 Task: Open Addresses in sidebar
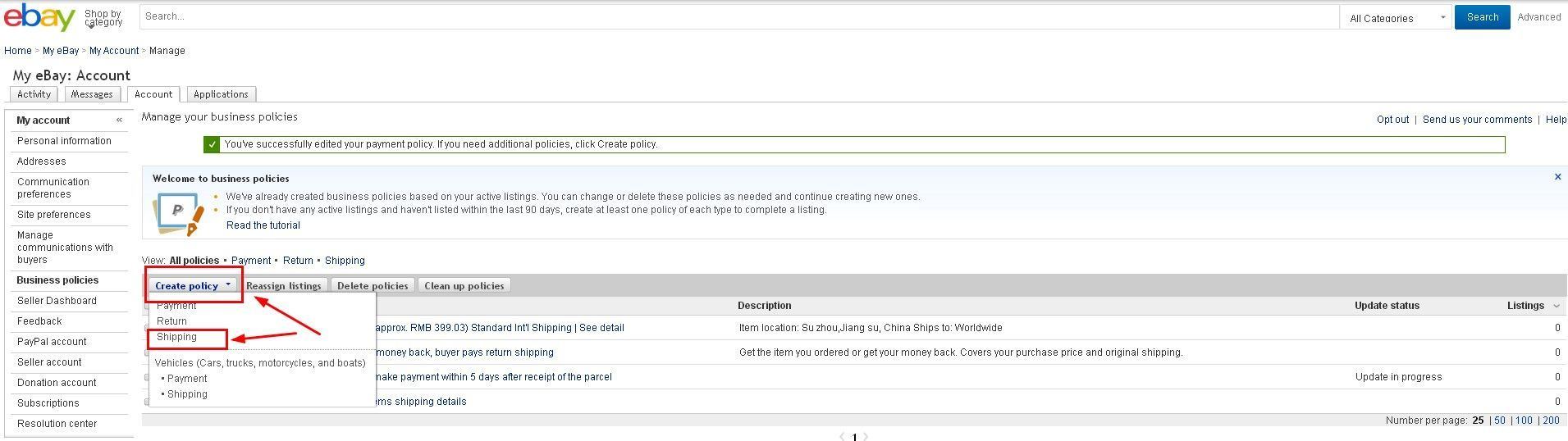click(x=42, y=161)
